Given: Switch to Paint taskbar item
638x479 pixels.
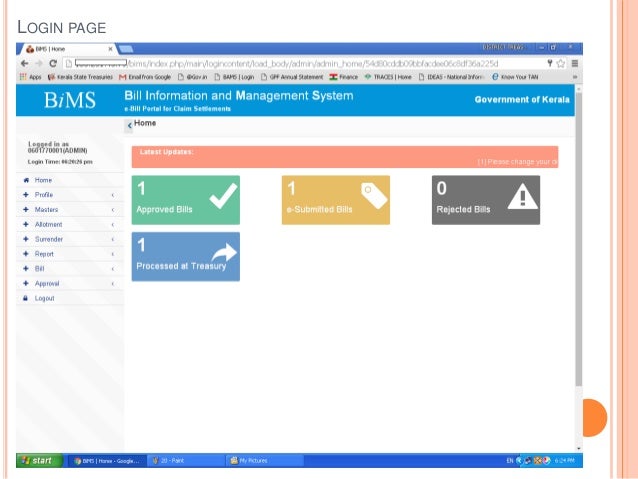Looking at the screenshot, I should tap(185, 461).
